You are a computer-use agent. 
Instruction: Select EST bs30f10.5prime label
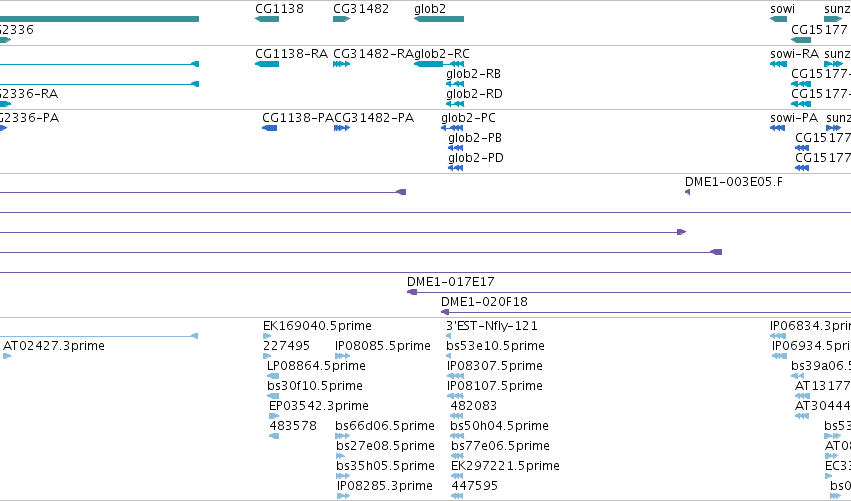tap(315, 386)
